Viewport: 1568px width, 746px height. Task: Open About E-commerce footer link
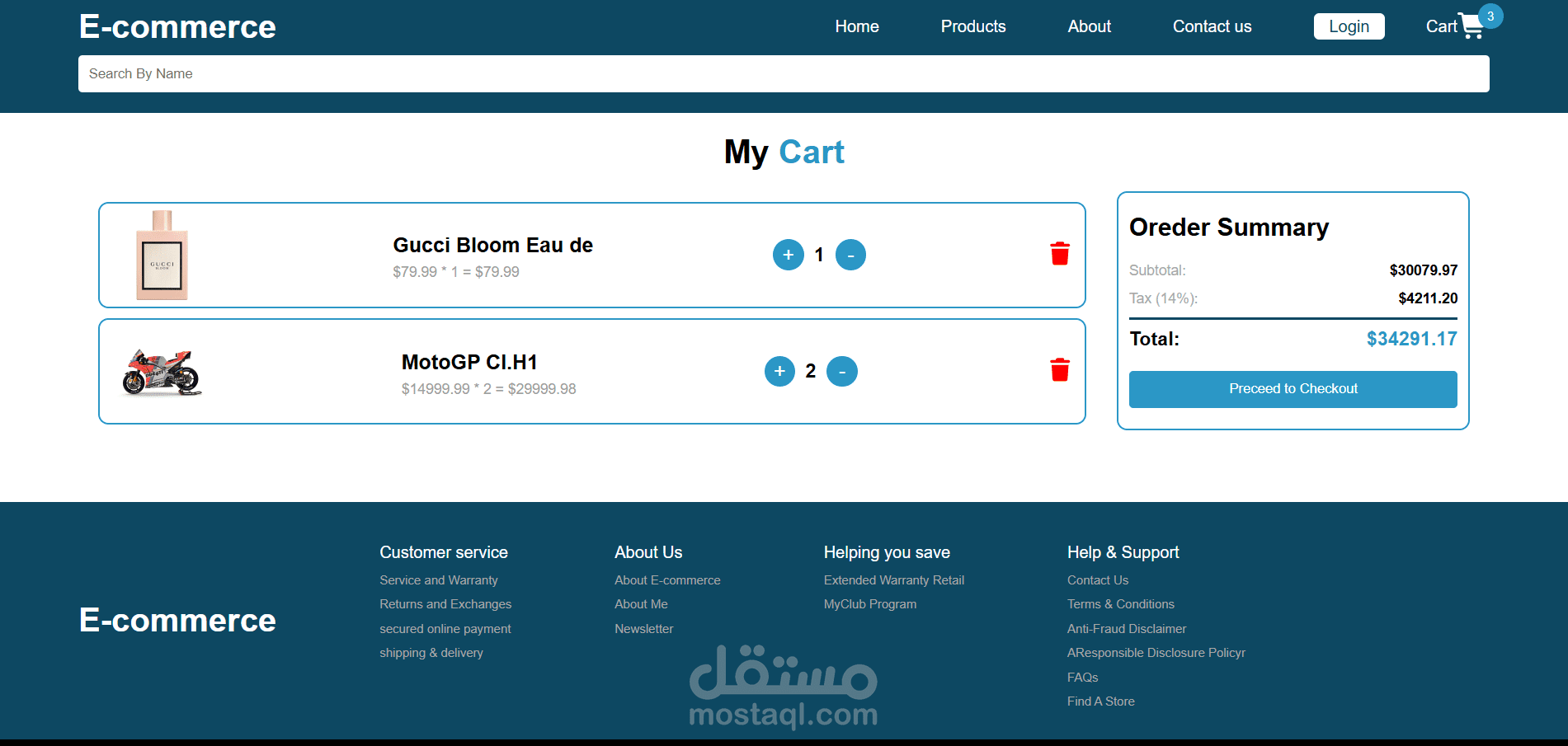tap(667, 580)
